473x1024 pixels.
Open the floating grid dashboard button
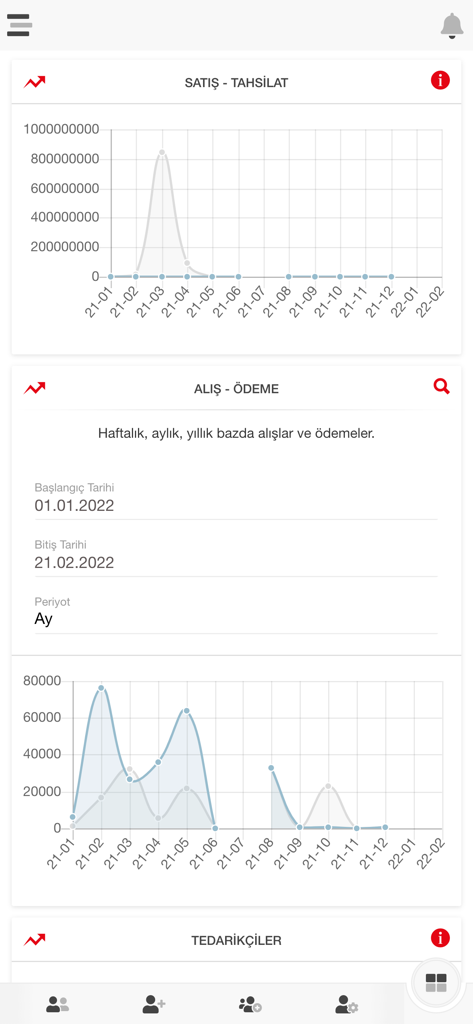[x=436, y=982]
